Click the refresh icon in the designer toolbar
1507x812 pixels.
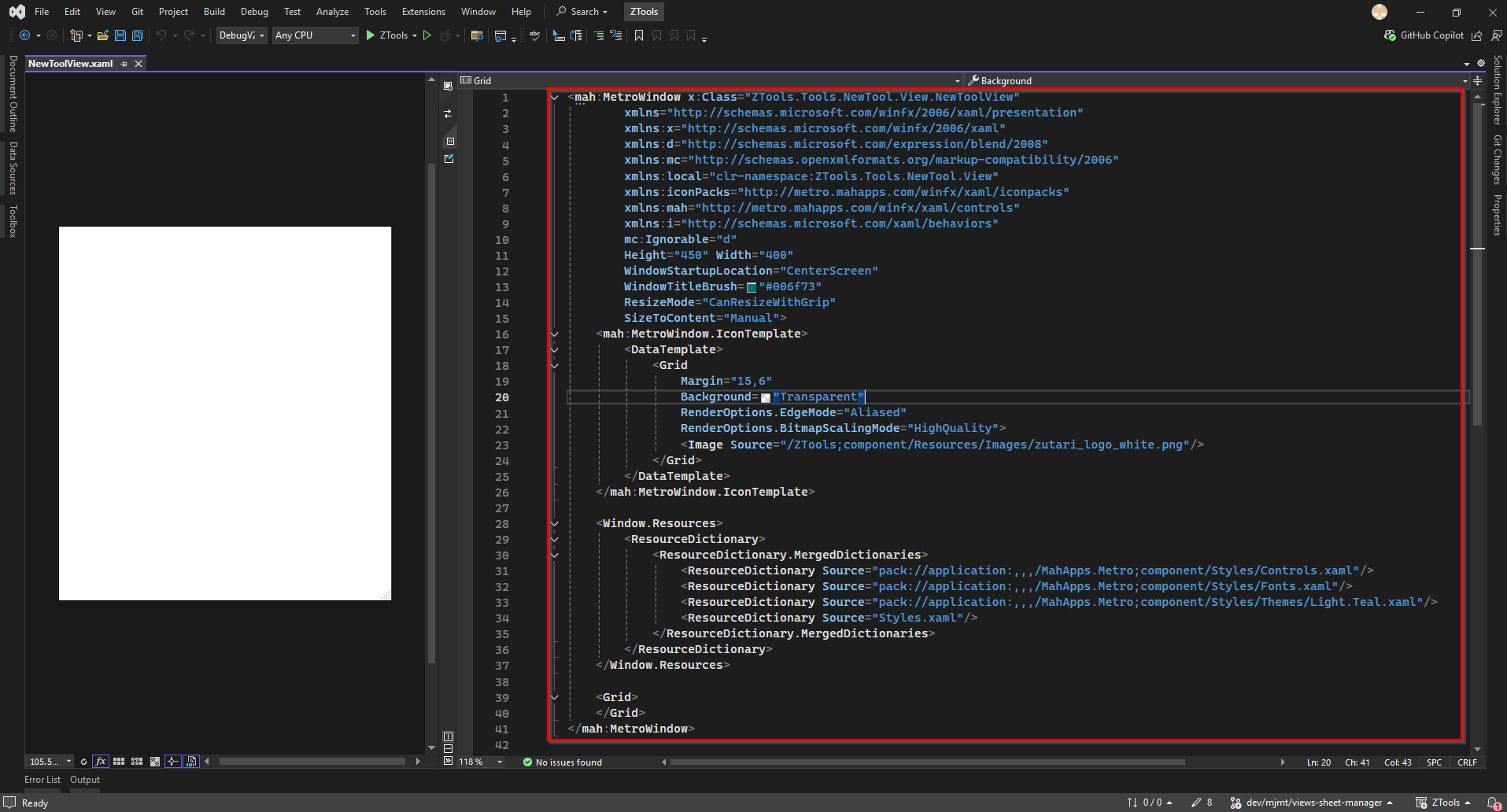(83, 762)
